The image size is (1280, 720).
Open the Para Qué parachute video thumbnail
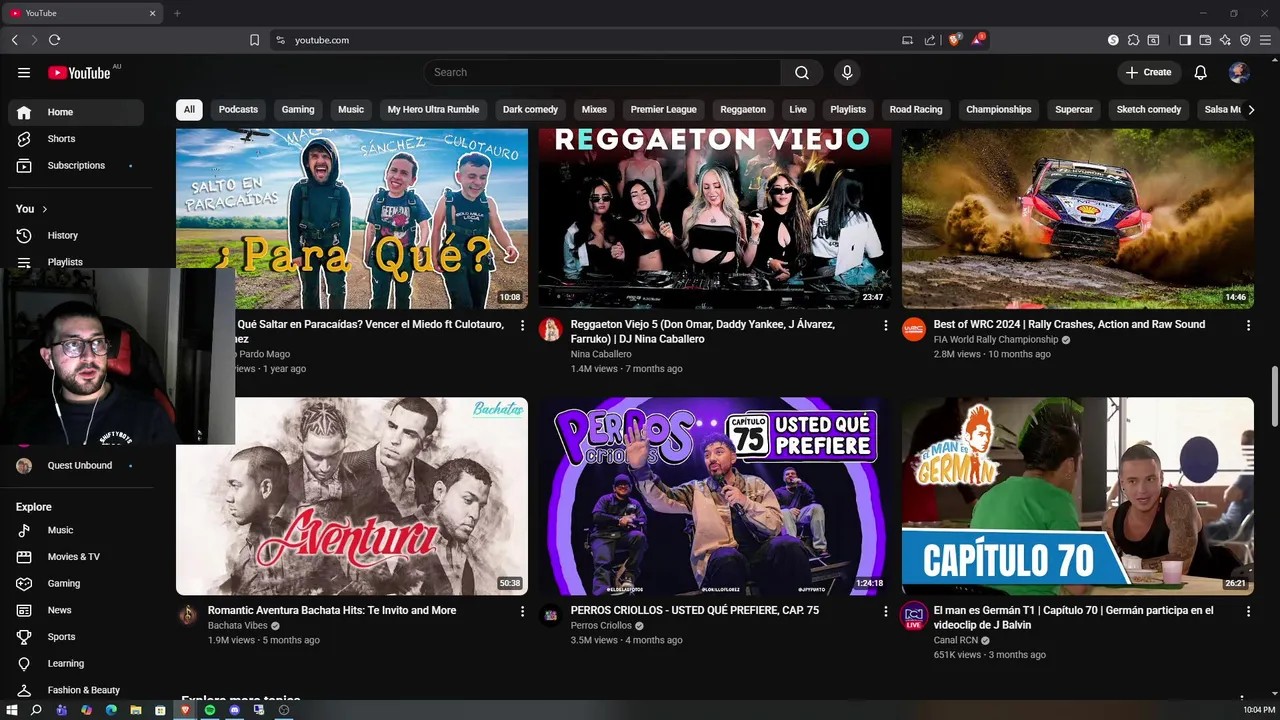pos(352,219)
